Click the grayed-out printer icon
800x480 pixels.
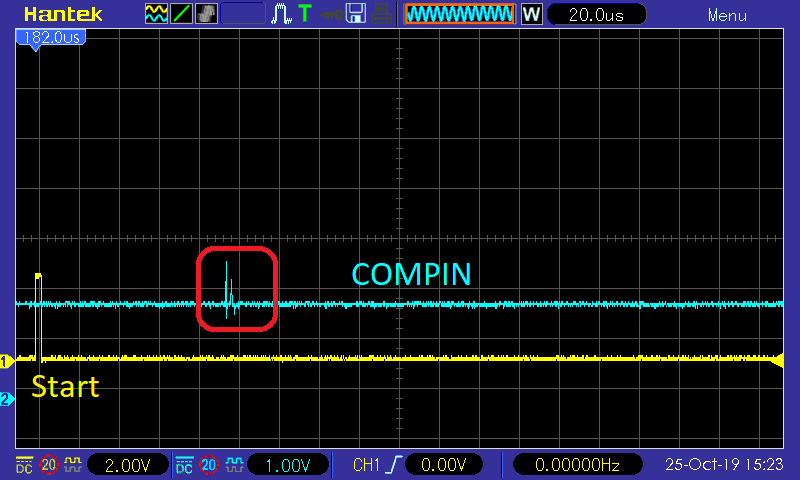pos(381,14)
